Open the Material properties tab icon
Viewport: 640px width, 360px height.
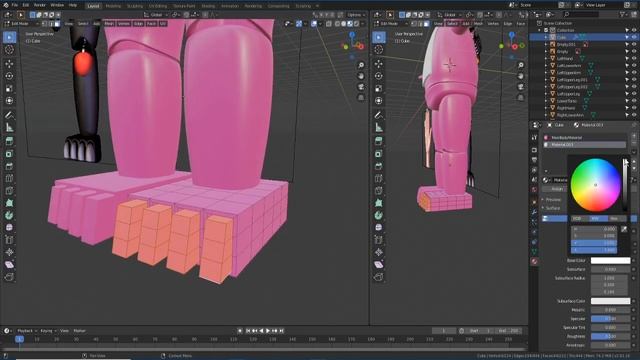point(534,261)
